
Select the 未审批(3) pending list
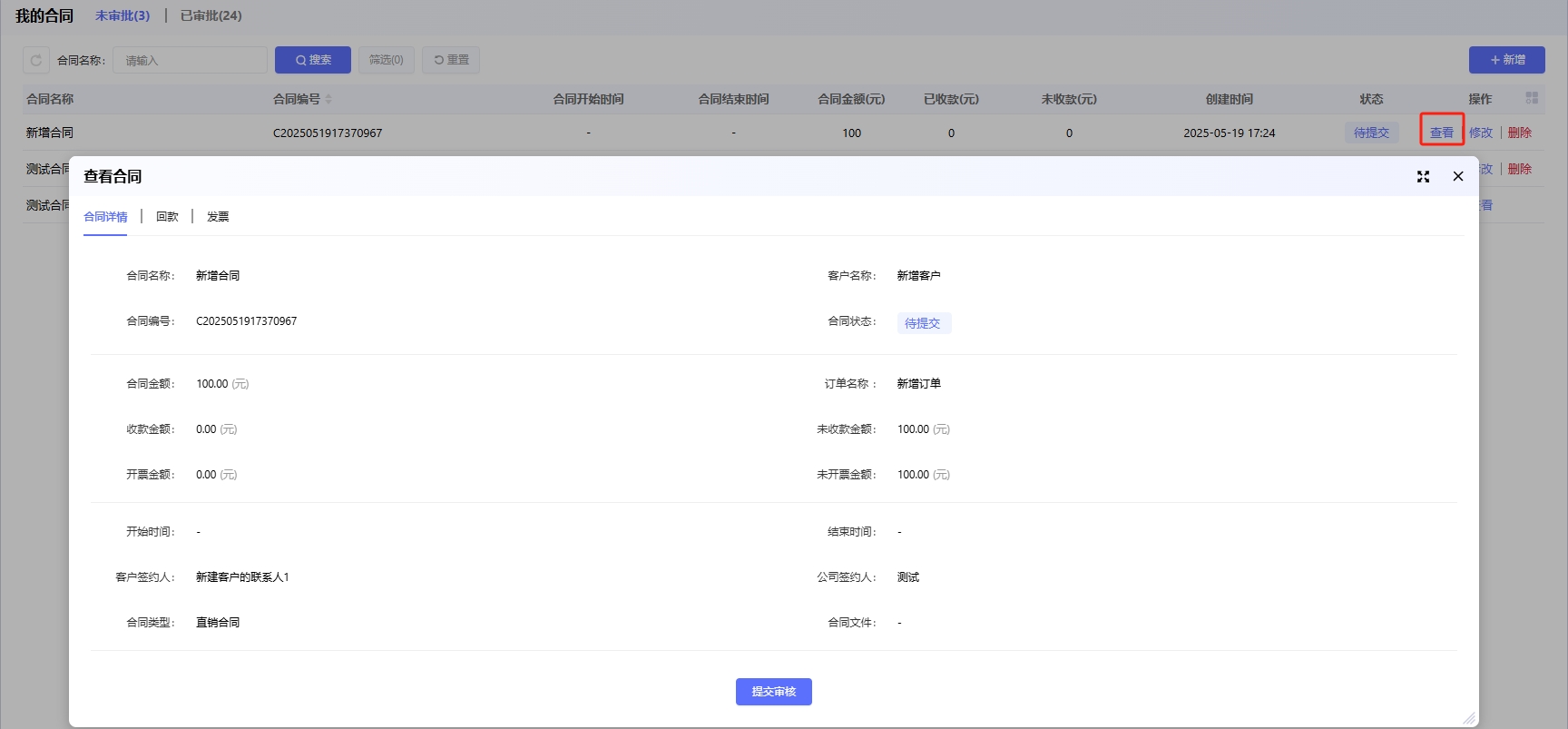click(122, 15)
